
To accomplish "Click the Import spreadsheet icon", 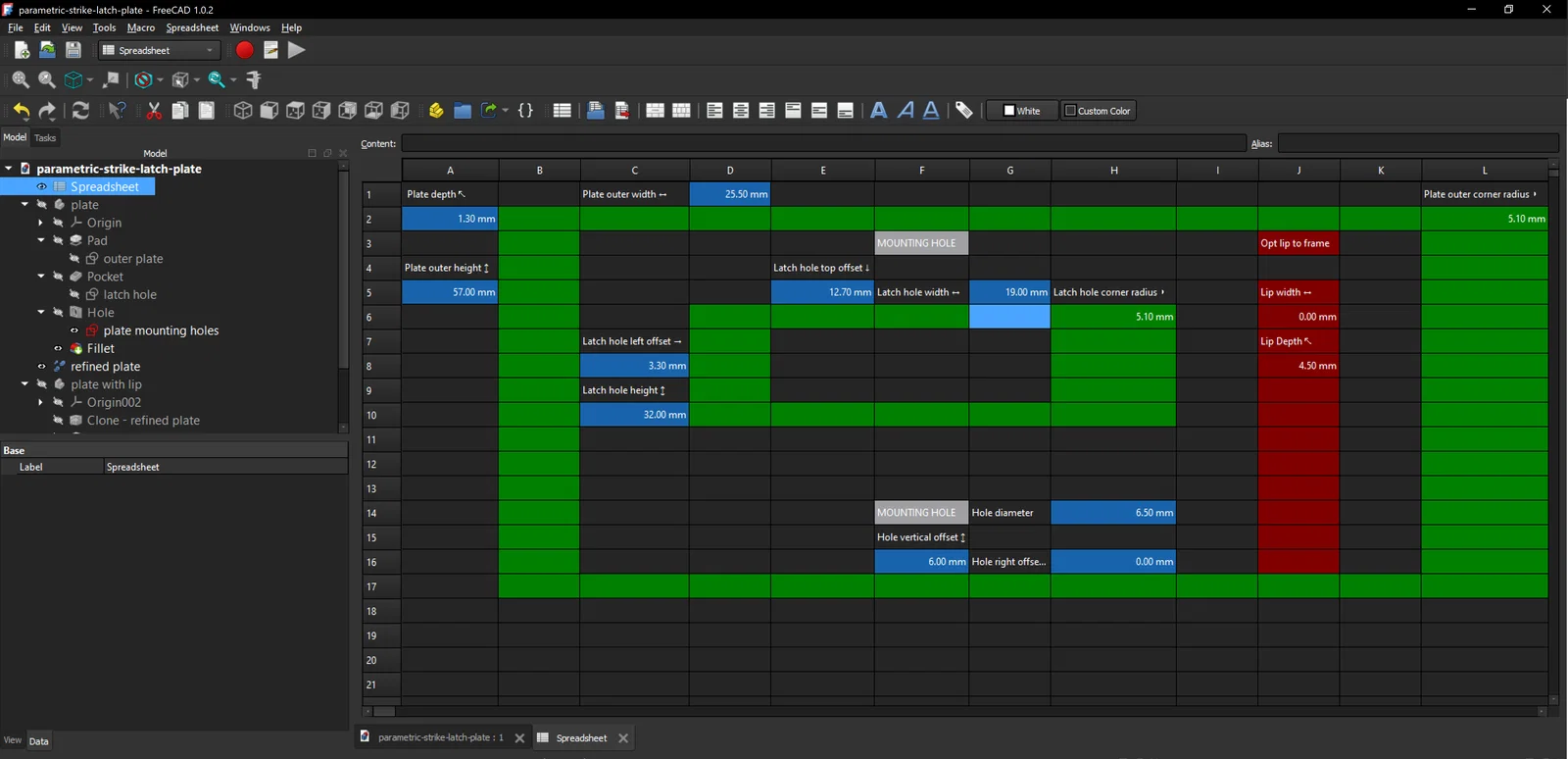I will 595,111.
